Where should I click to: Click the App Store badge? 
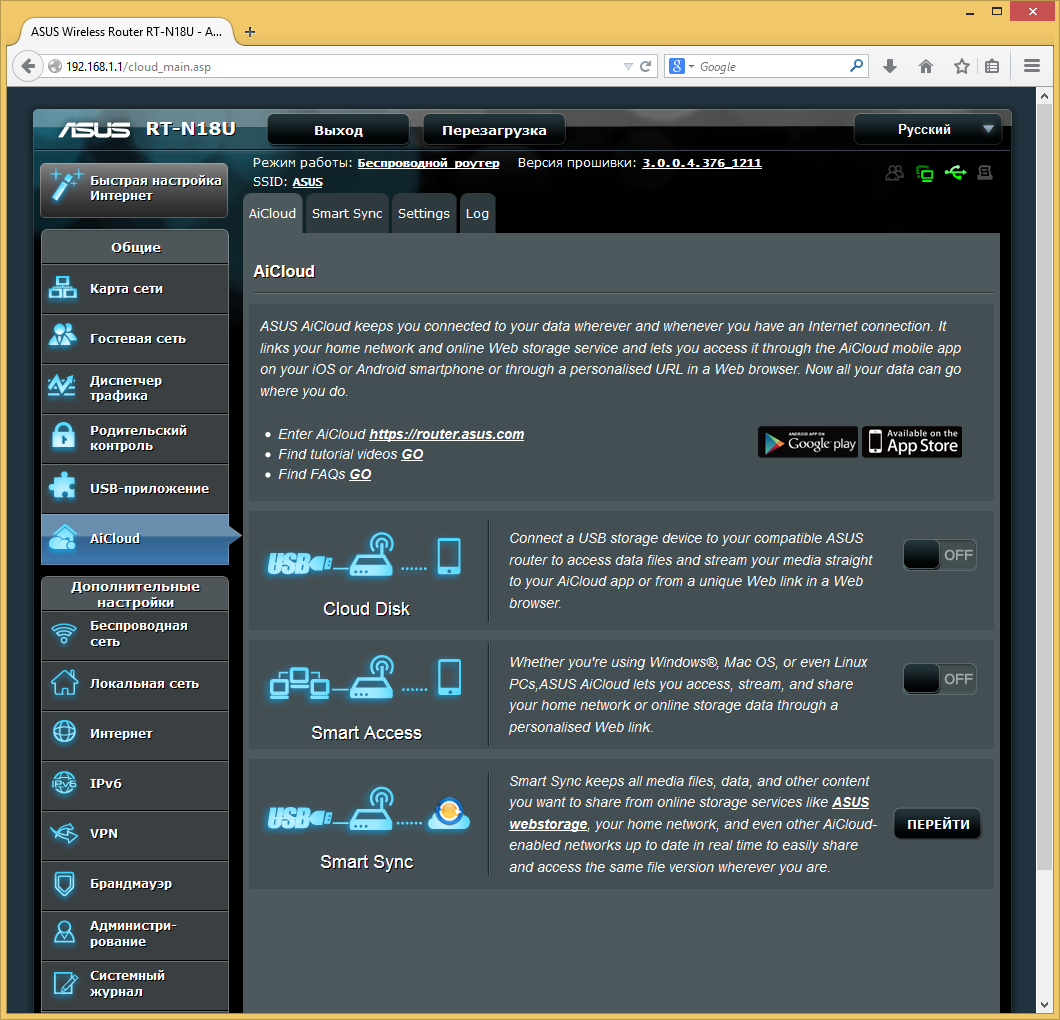click(913, 442)
